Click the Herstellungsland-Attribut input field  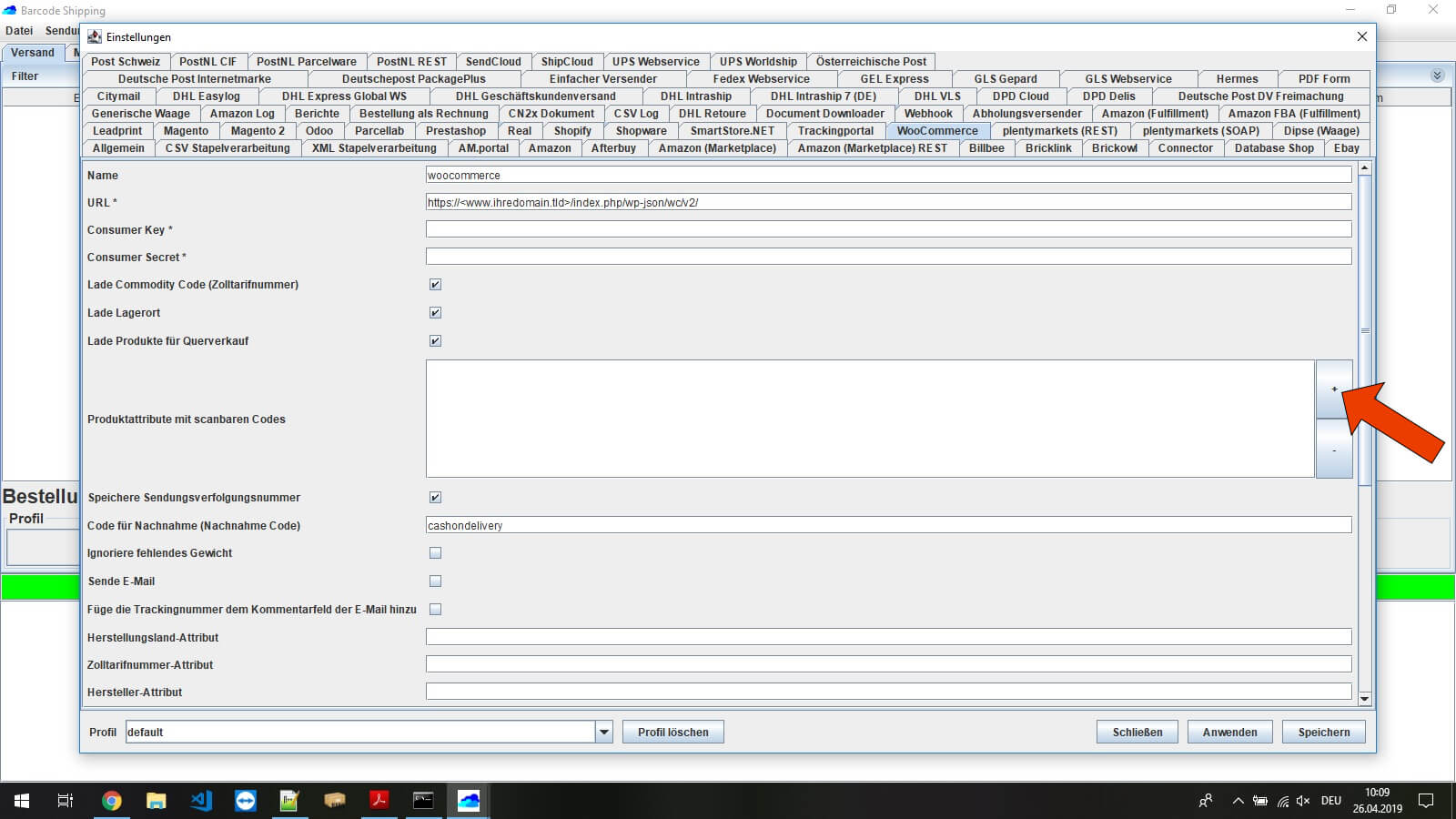888,637
